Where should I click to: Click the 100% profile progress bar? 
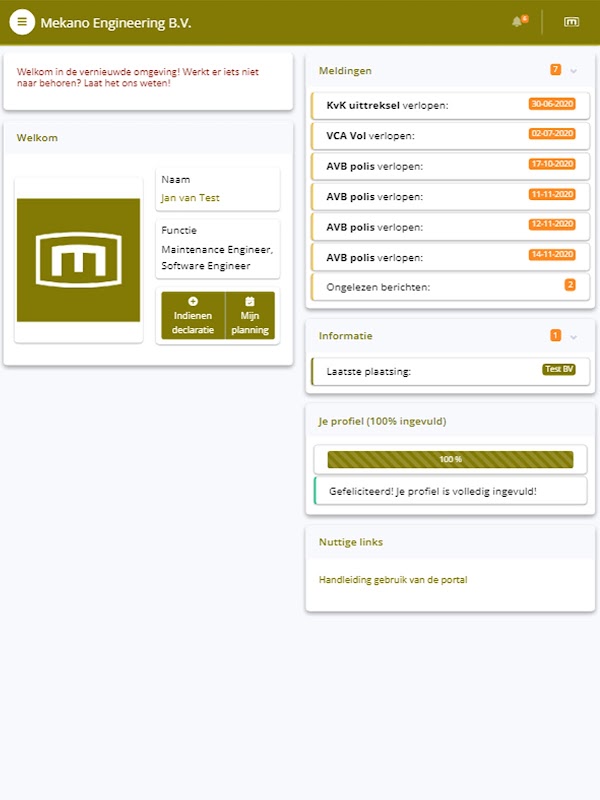(x=450, y=459)
